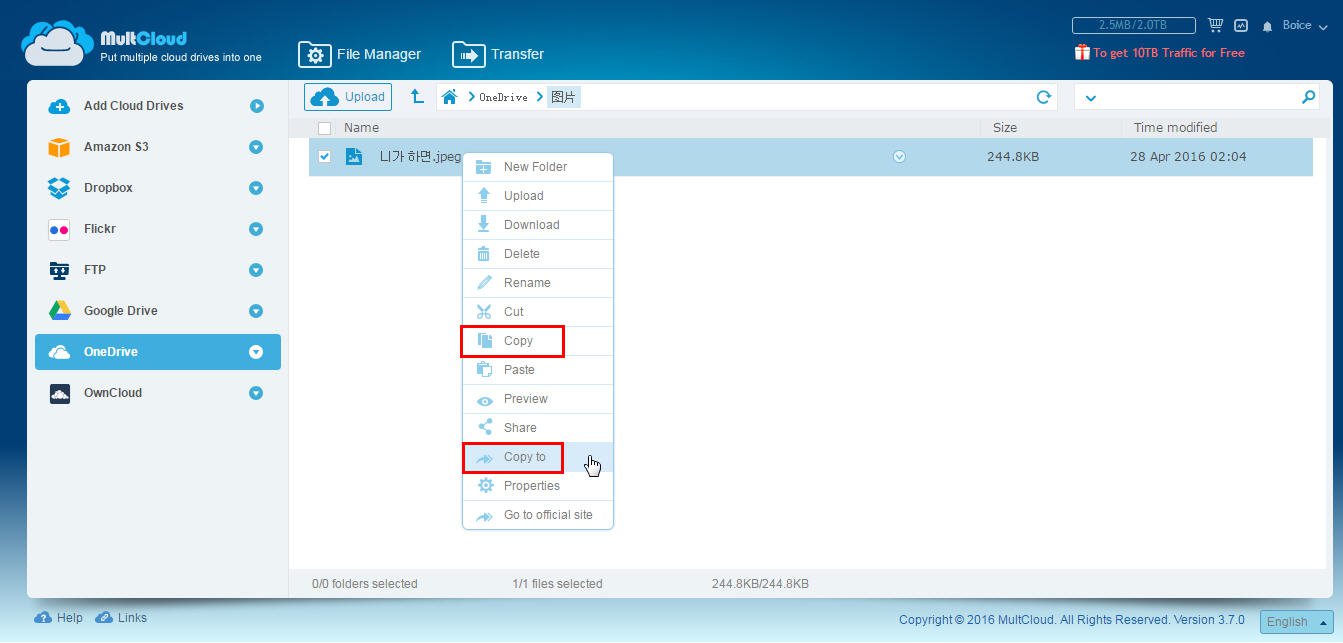The height and width of the screenshot is (643, 1343).
Task: Click the Amazon S3 box icon
Action: [59, 147]
